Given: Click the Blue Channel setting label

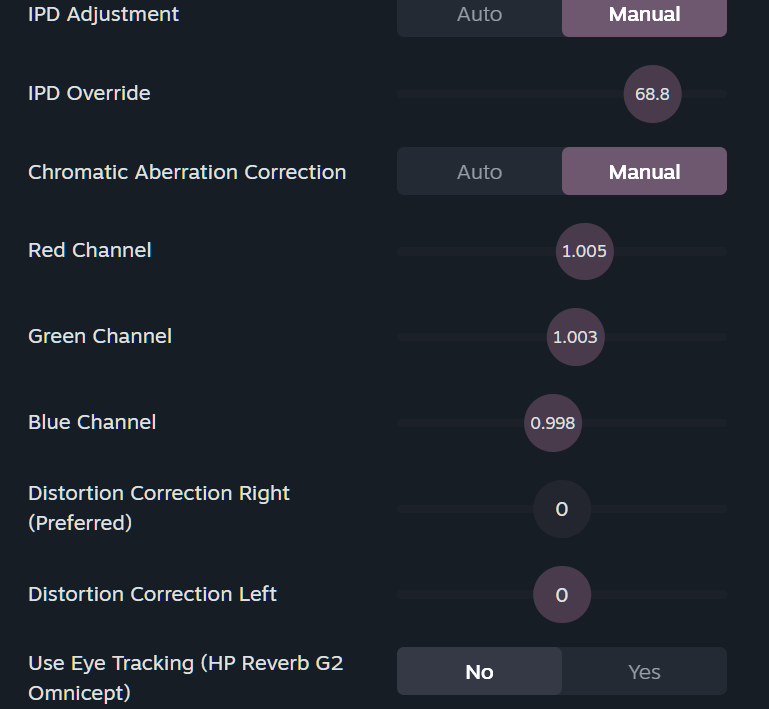Looking at the screenshot, I should tap(92, 422).
